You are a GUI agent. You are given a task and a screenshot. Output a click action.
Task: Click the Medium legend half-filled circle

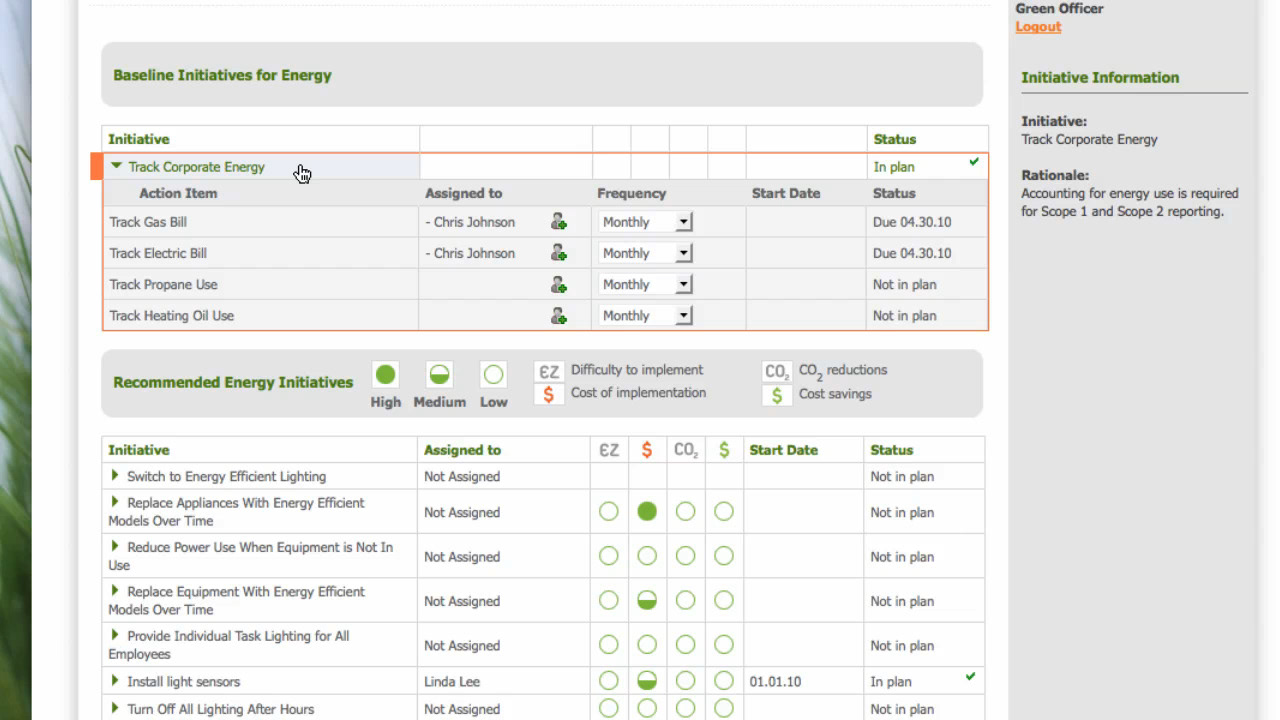(x=439, y=375)
